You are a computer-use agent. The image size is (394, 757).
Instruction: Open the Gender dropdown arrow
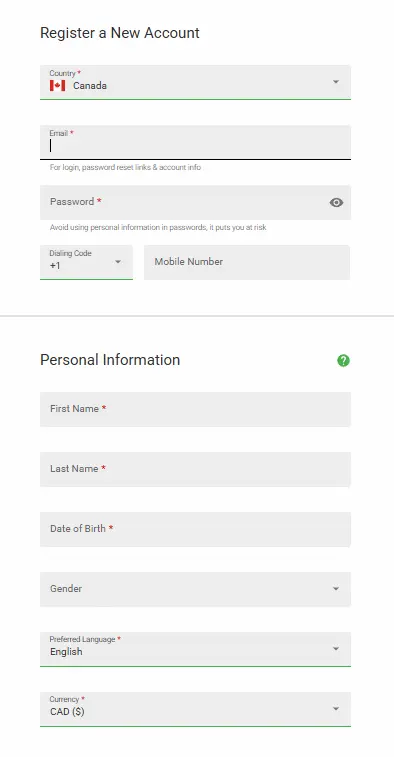click(336, 589)
